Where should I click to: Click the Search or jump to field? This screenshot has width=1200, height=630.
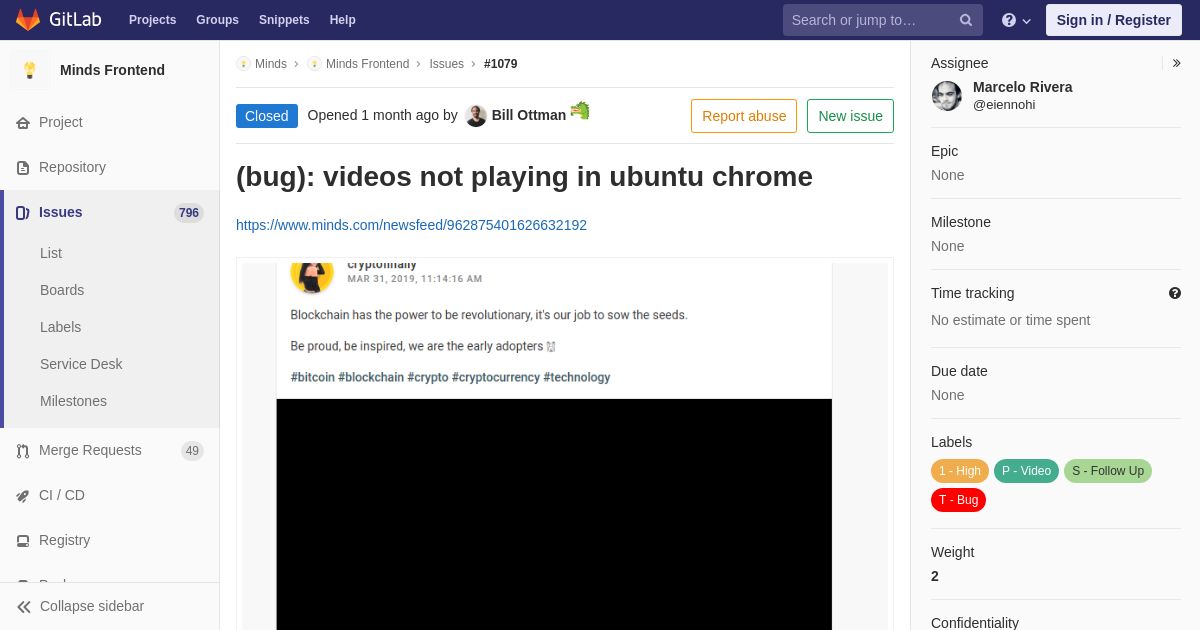click(883, 20)
